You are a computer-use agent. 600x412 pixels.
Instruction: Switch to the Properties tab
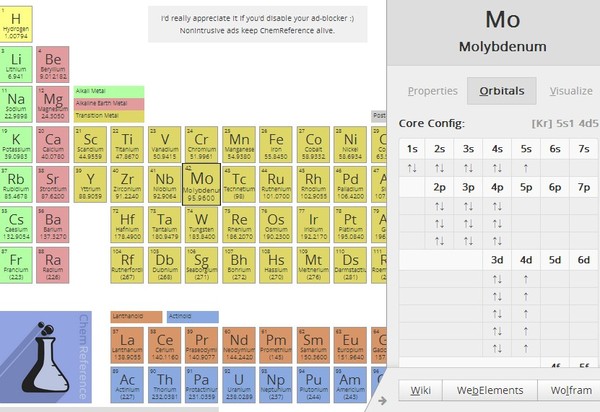click(x=432, y=91)
